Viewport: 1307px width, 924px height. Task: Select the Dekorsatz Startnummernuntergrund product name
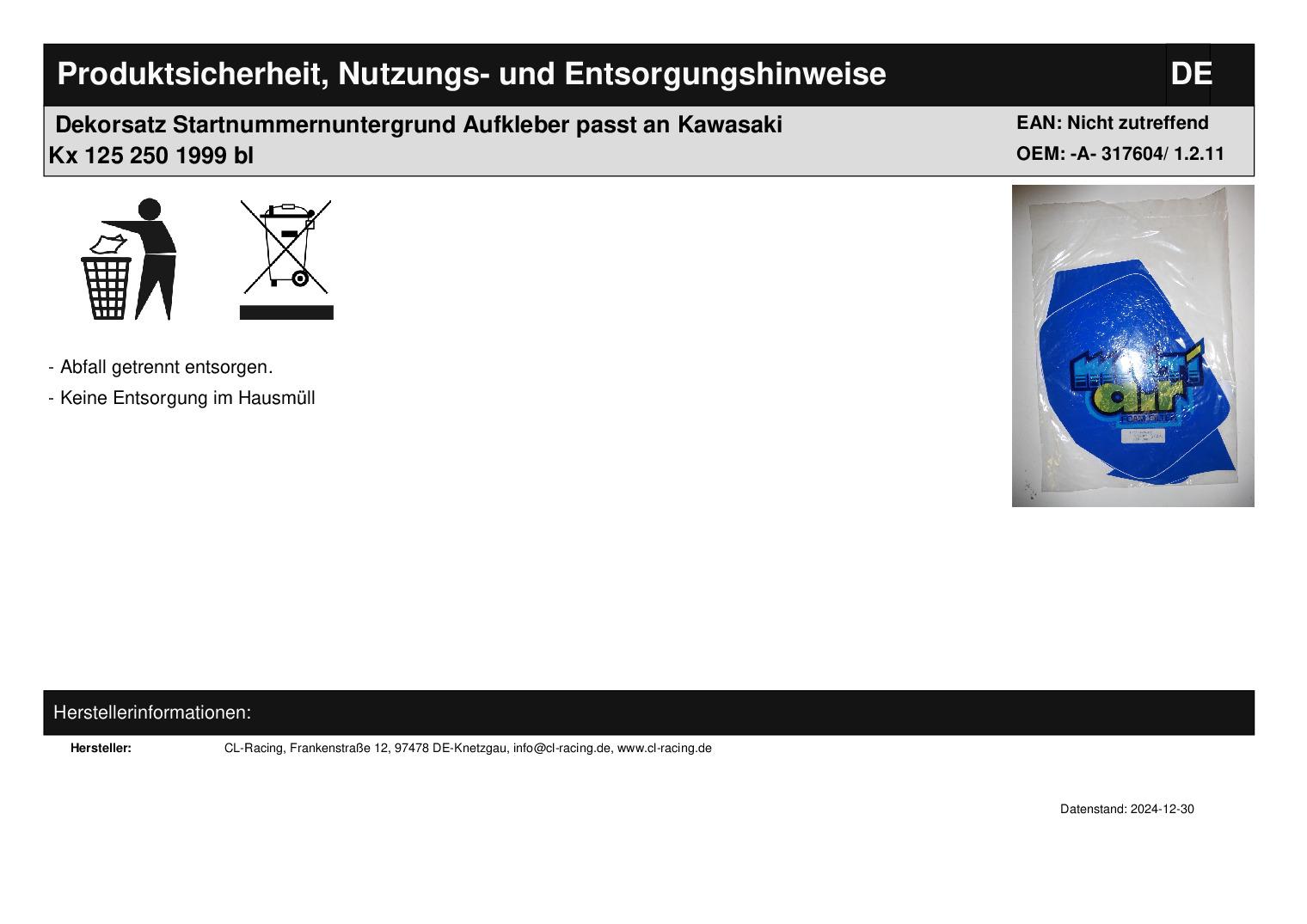pos(419,125)
